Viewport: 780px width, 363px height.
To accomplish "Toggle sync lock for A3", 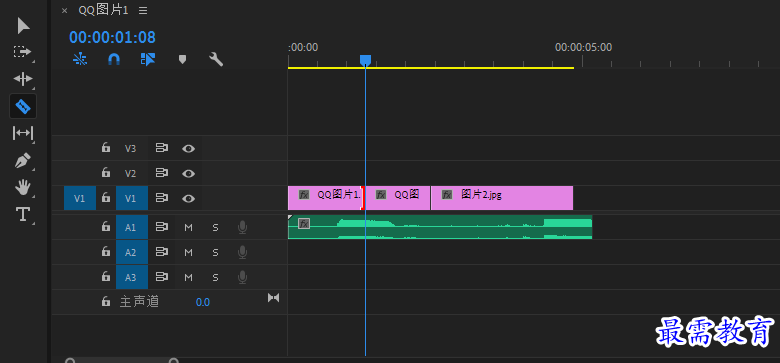I will pos(162,277).
